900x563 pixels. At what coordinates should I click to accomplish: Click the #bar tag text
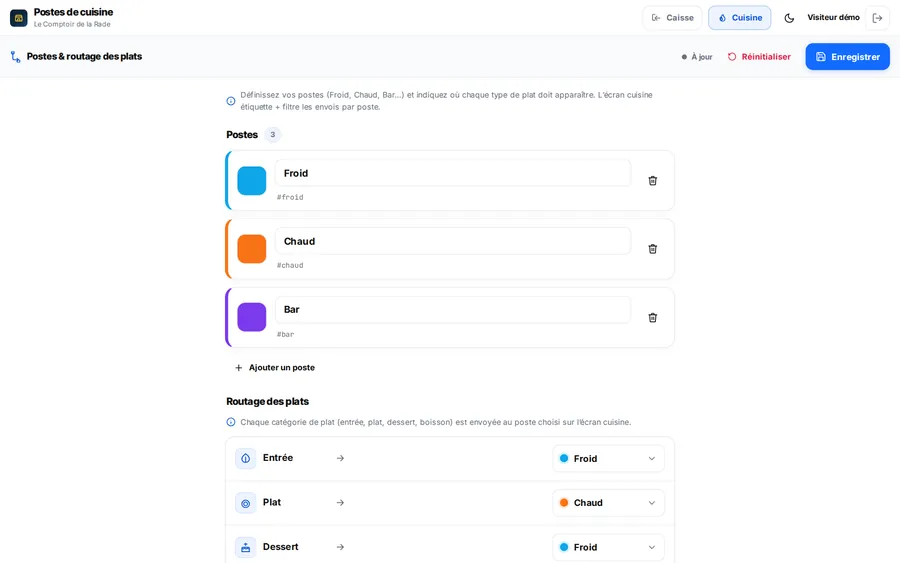click(285, 335)
